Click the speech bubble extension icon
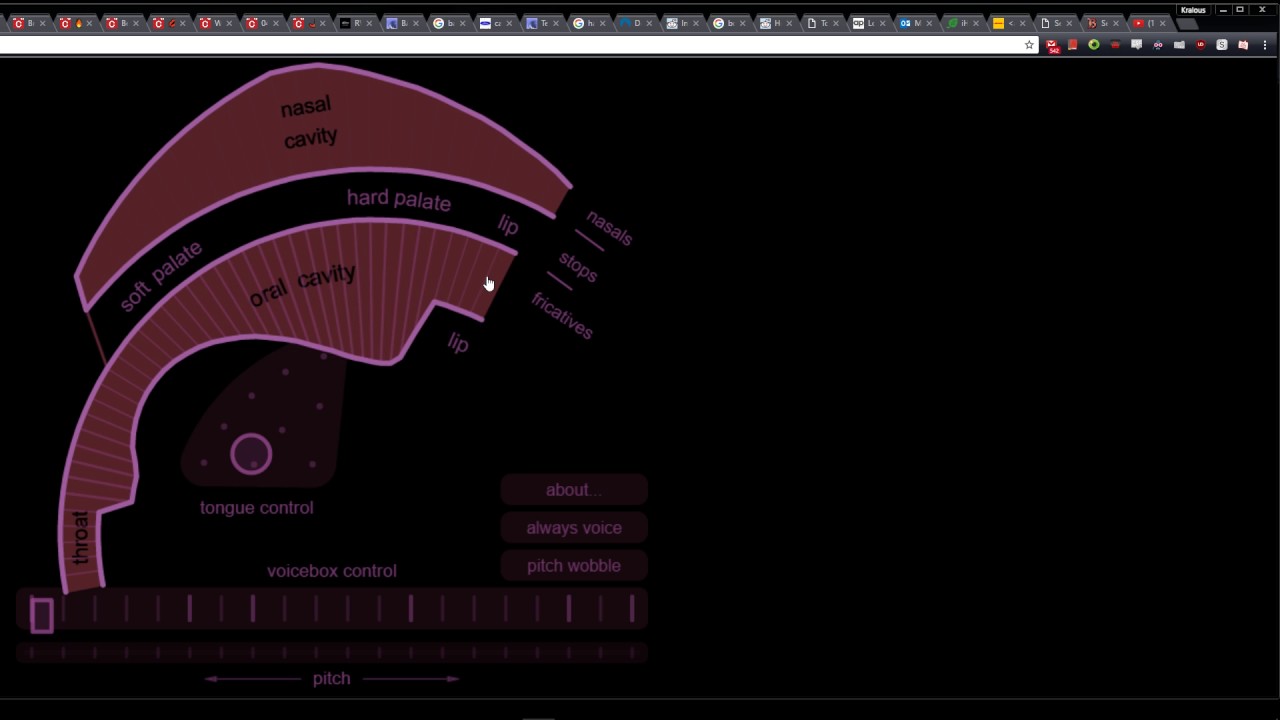 click(x=1136, y=45)
